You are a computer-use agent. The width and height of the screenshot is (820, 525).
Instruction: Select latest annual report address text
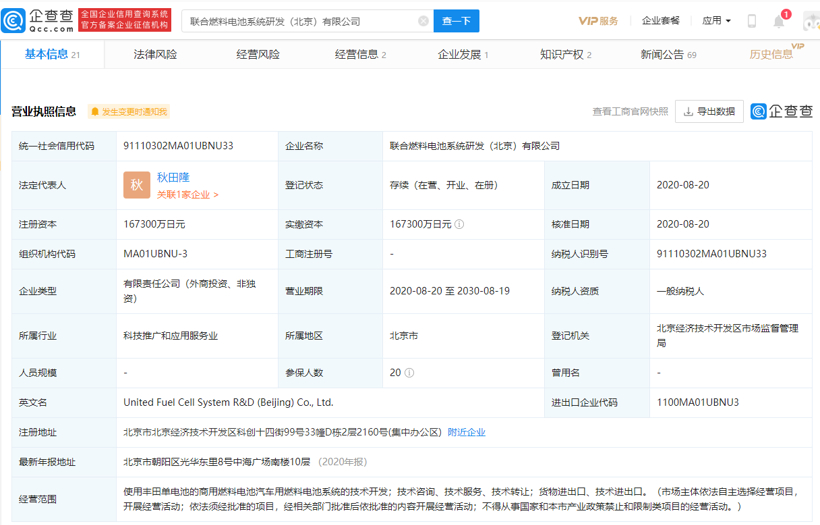[x=217, y=462]
